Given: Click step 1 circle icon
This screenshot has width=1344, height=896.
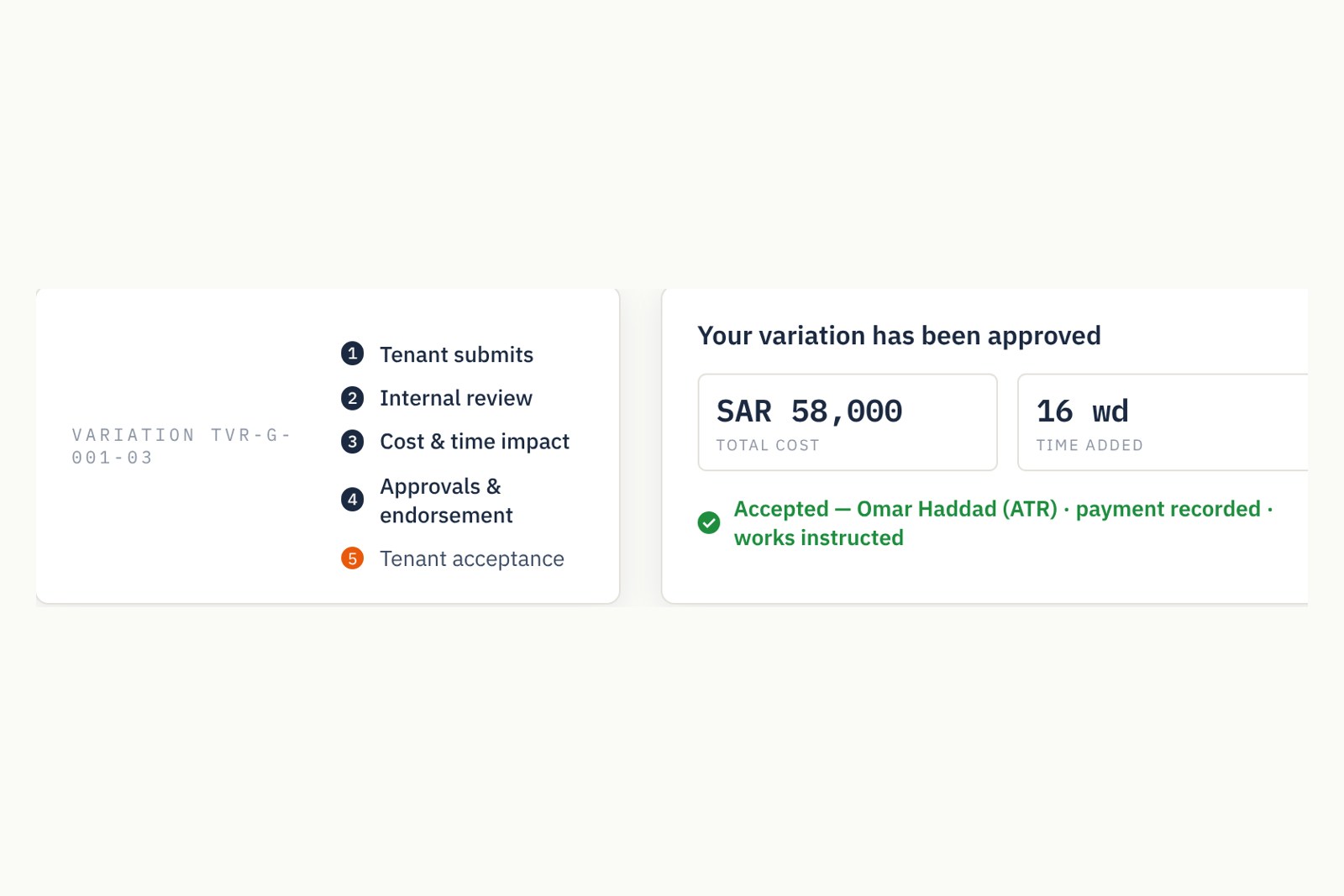Looking at the screenshot, I should (352, 354).
